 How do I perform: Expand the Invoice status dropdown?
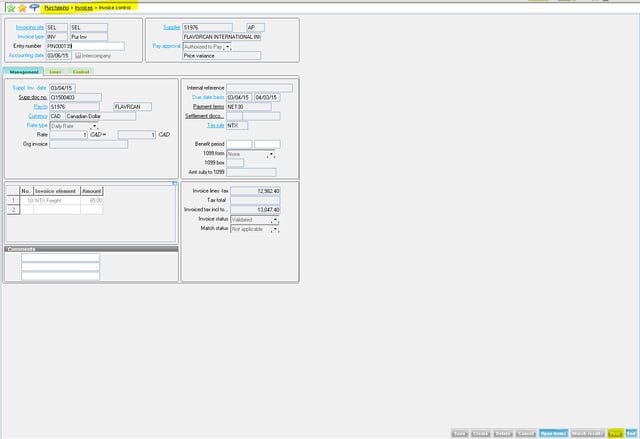pyautogui.click(x=274, y=219)
